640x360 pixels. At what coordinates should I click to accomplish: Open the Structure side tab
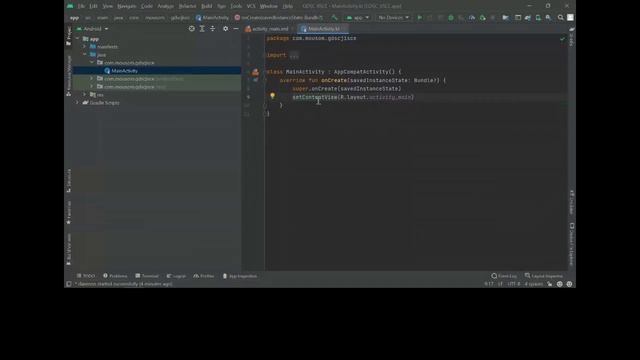[x=69, y=180]
